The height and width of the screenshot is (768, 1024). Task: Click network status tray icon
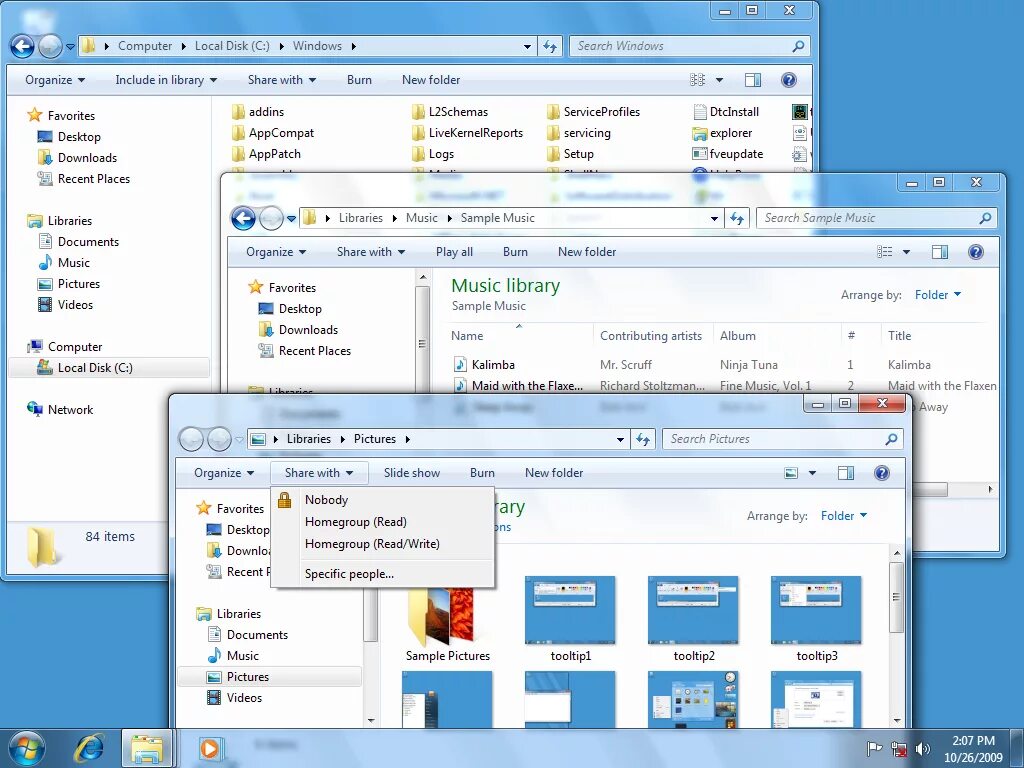pos(899,748)
